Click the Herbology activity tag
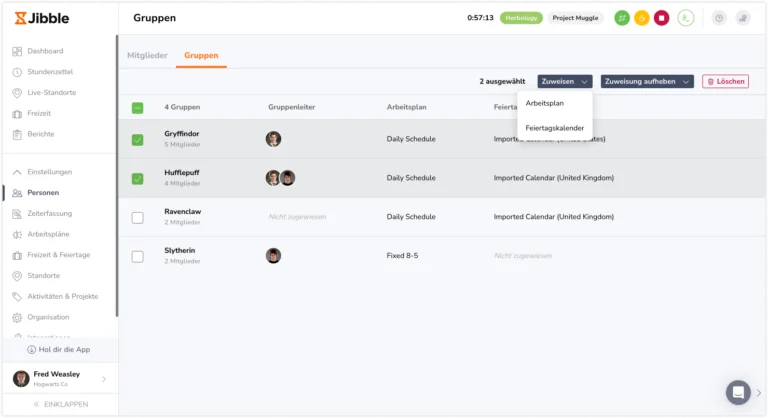 (x=521, y=18)
